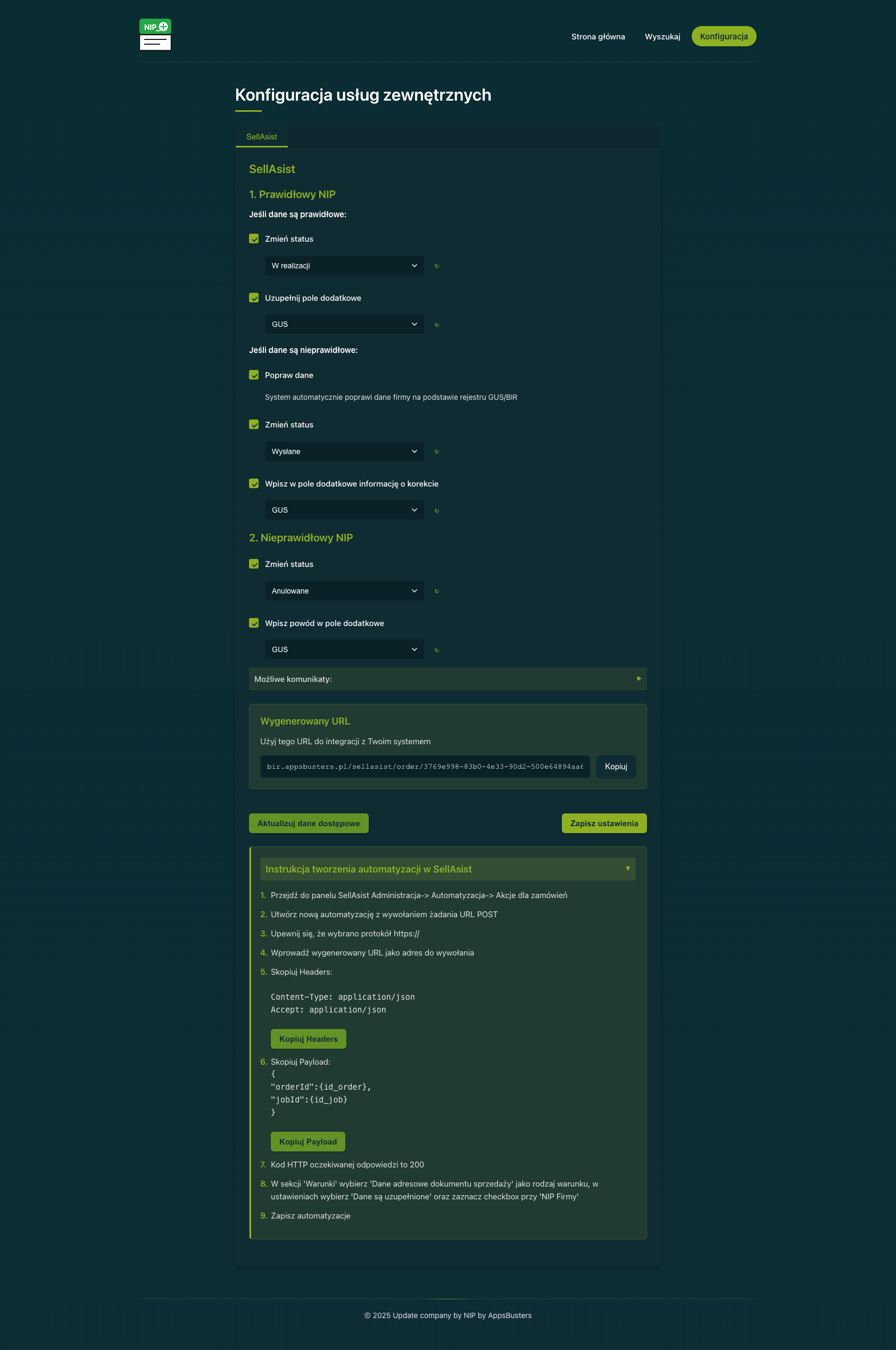Click refresh icon next to the Wysłane dropdown

point(437,451)
